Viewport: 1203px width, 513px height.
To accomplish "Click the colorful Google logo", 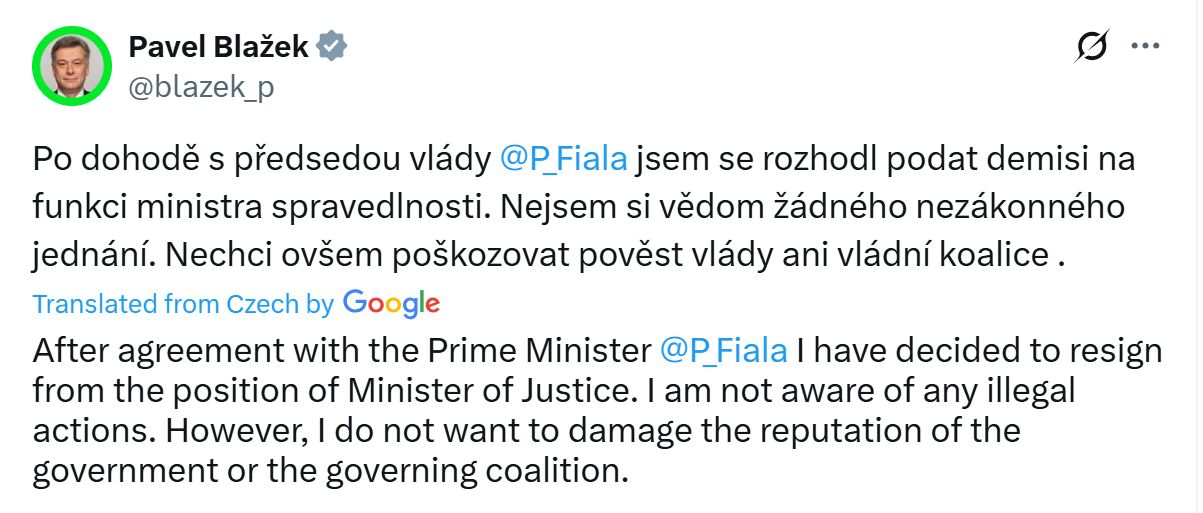I will point(391,303).
